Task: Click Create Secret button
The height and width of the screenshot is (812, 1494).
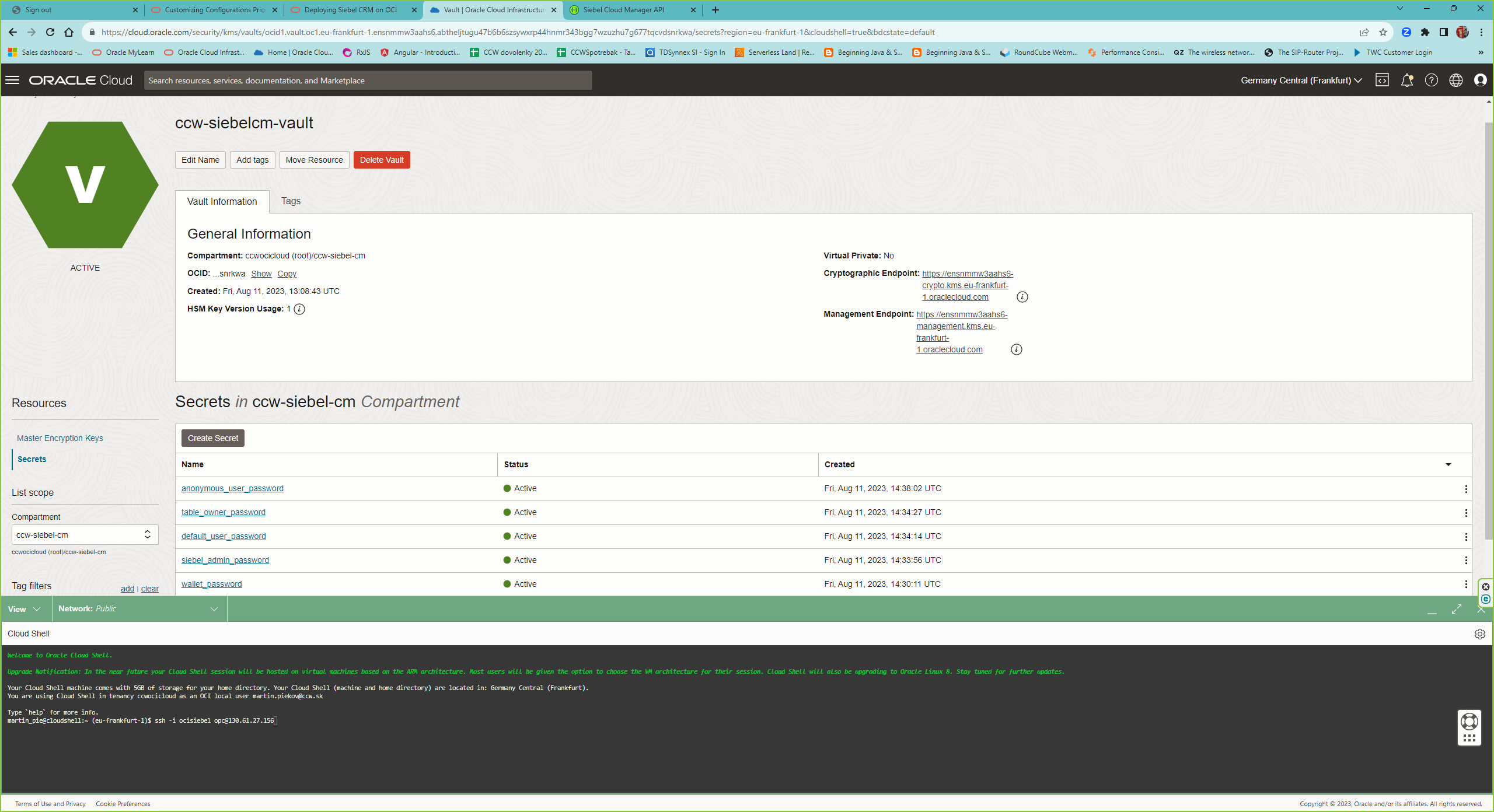Action: pyautogui.click(x=213, y=438)
